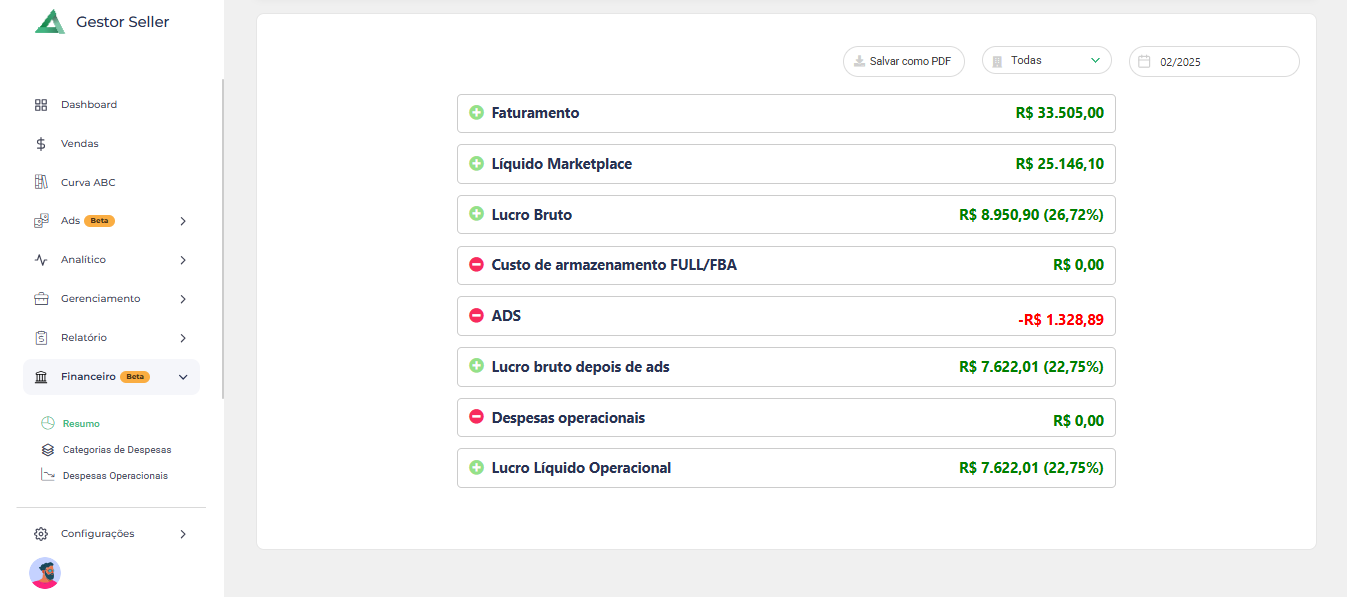Open Despesas Operacionais page
Image resolution: width=1347 pixels, height=597 pixels.
(114, 476)
